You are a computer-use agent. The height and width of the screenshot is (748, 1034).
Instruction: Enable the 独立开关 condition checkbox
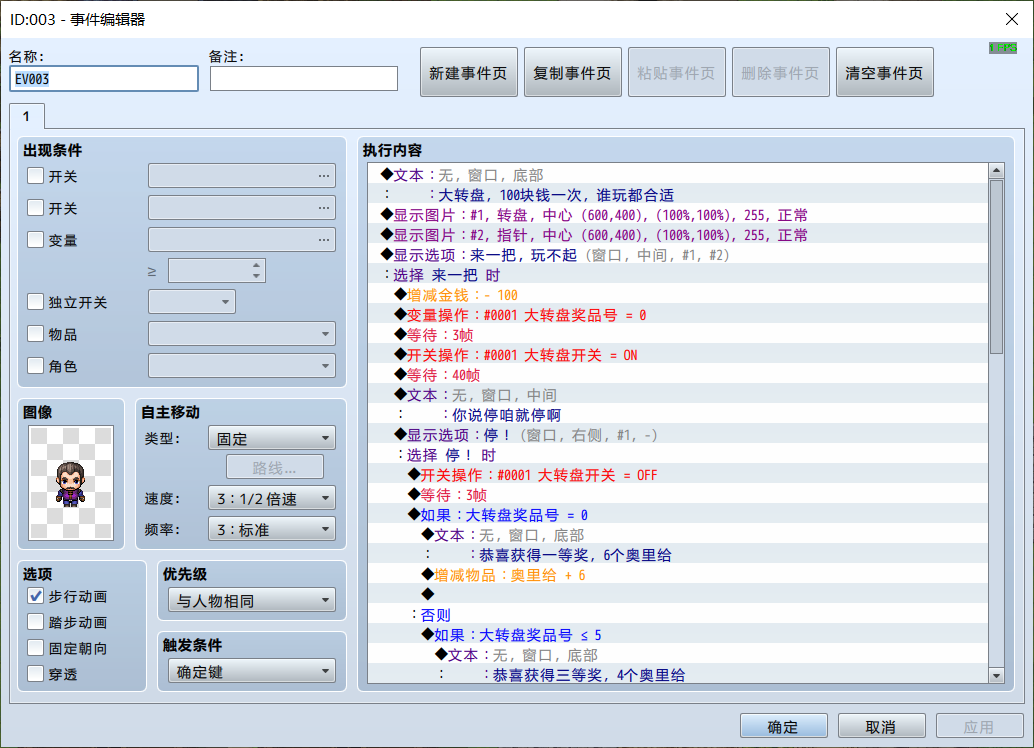point(36,302)
